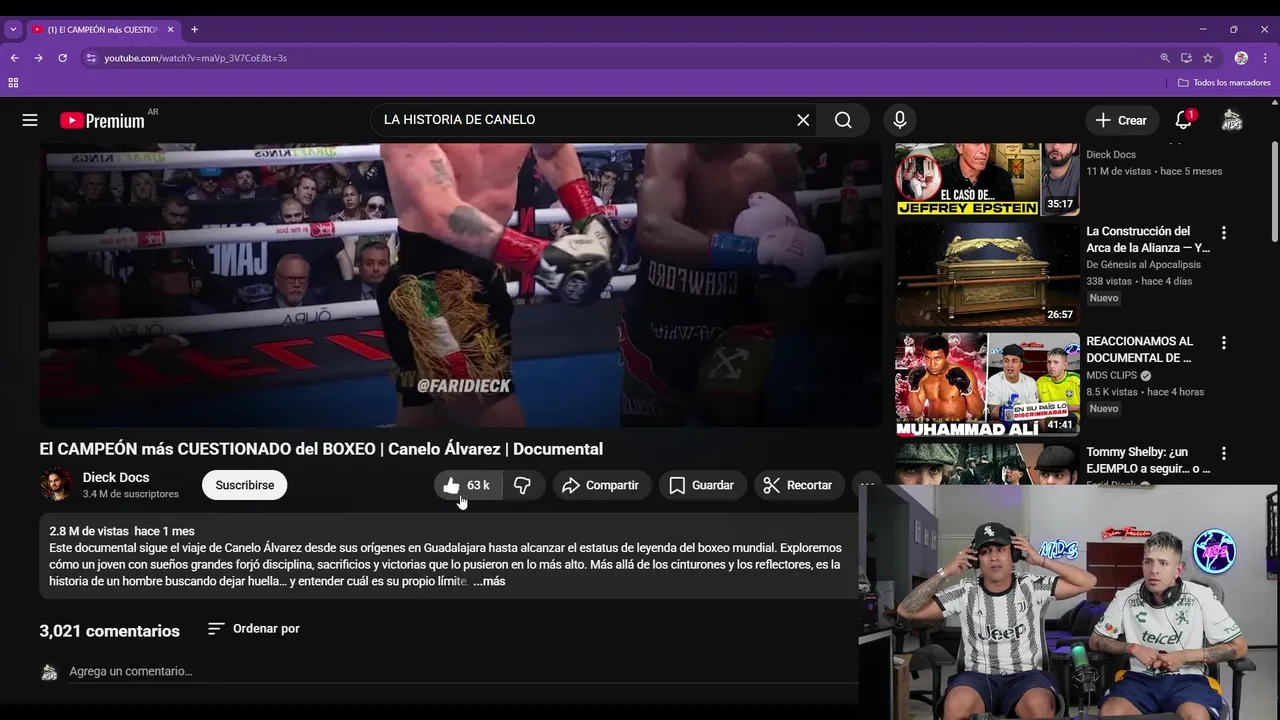Bookmark this page with star
Viewport: 1280px width, 720px height.
pyautogui.click(x=1208, y=58)
